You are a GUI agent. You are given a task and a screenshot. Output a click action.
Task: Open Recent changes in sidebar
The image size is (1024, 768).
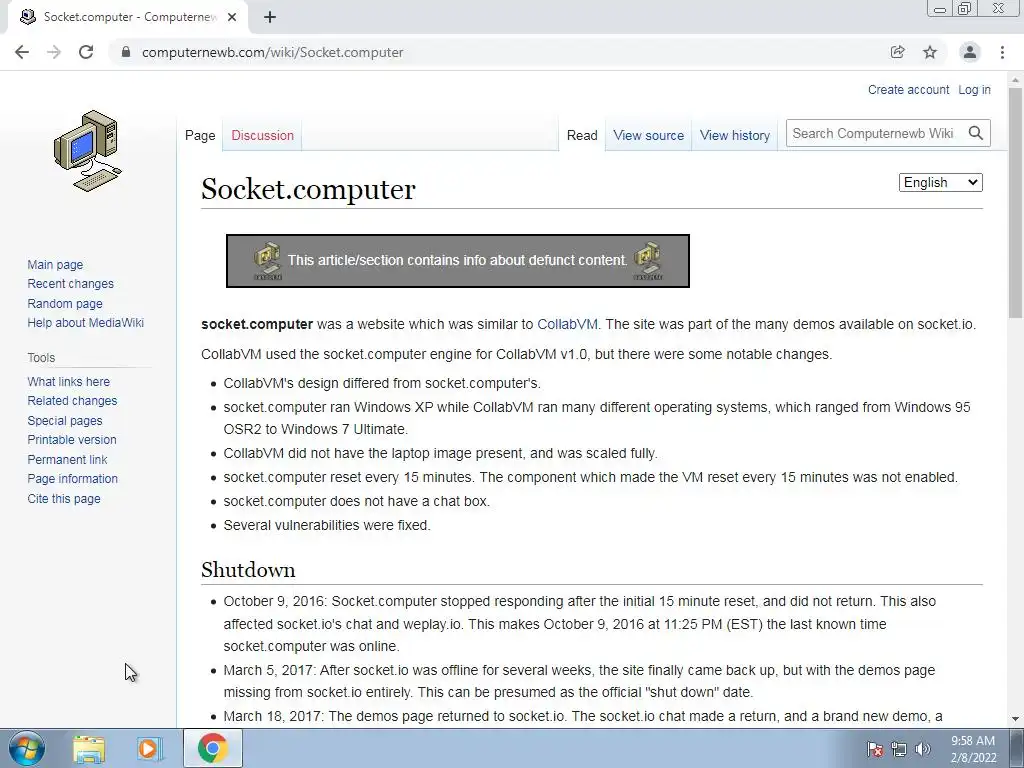click(71, 283)
